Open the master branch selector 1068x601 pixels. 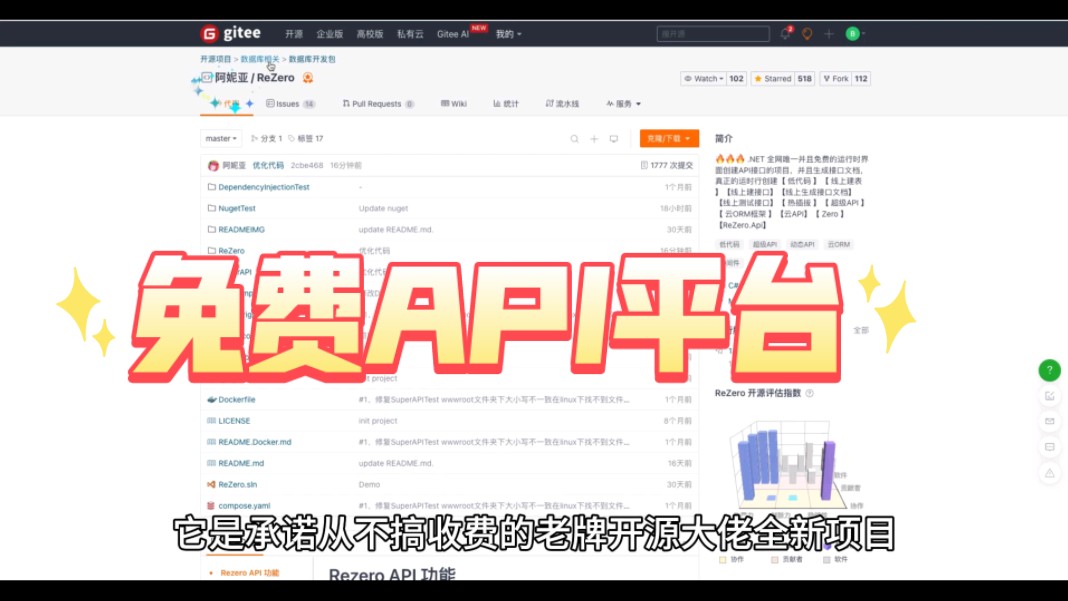[x=221, y=138]
